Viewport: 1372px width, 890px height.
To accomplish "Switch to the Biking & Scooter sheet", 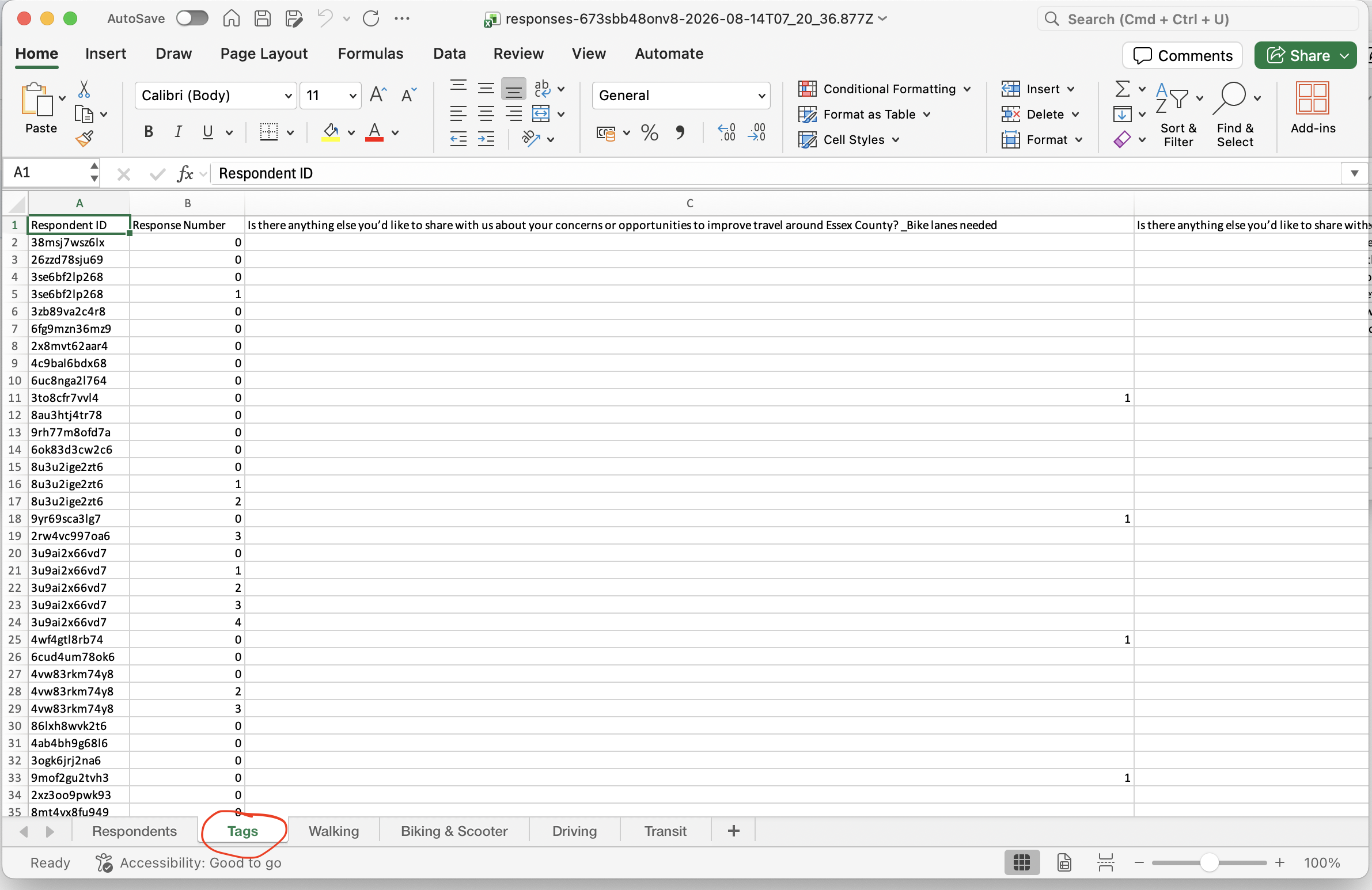I will [454, 831].
